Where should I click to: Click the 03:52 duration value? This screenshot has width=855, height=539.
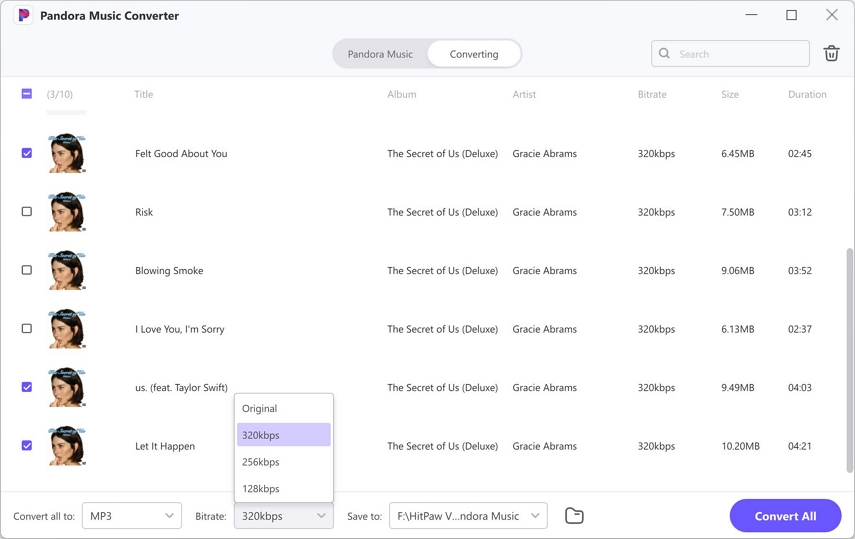coord(800,270)
